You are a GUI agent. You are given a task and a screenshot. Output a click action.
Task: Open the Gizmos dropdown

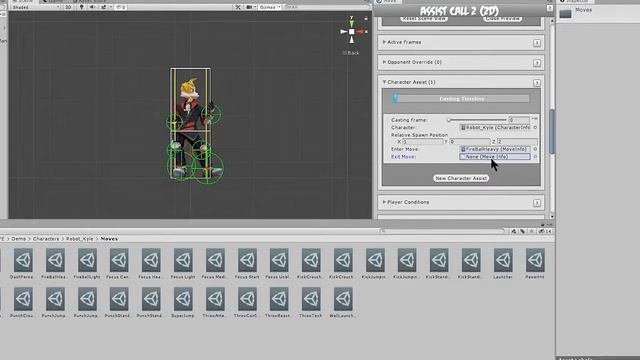269,7
